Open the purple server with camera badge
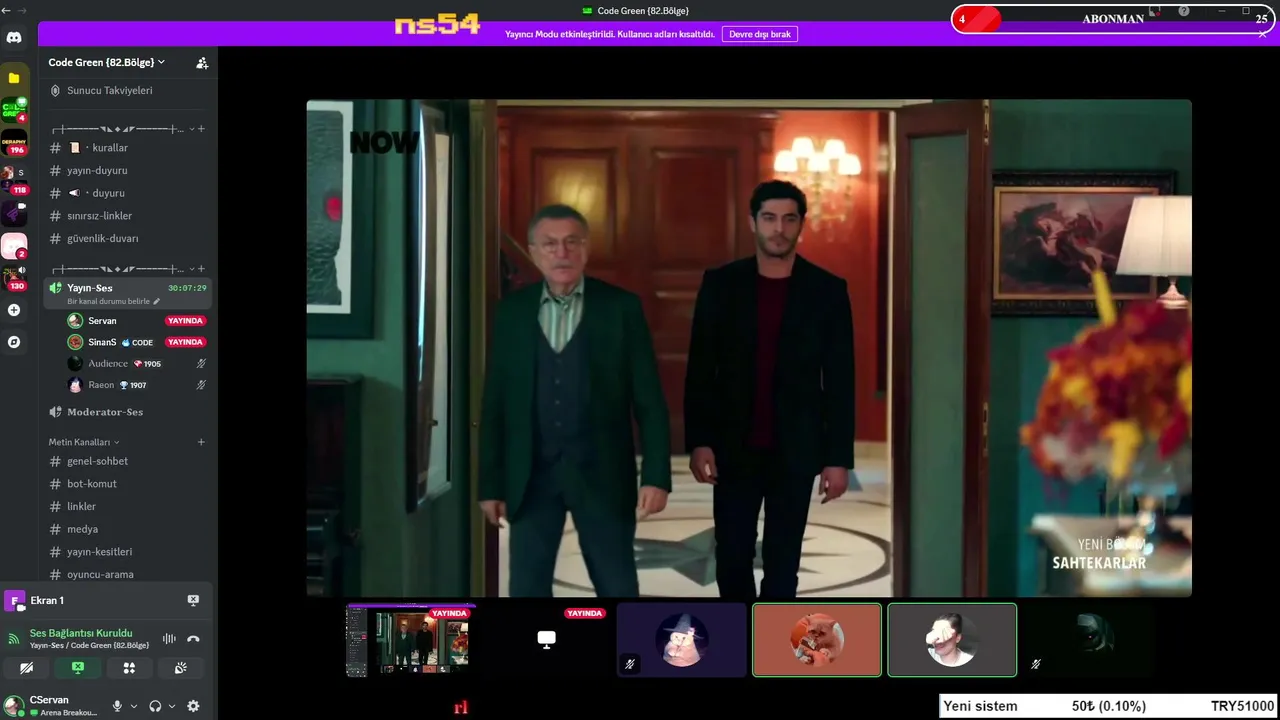 point(14,212)
